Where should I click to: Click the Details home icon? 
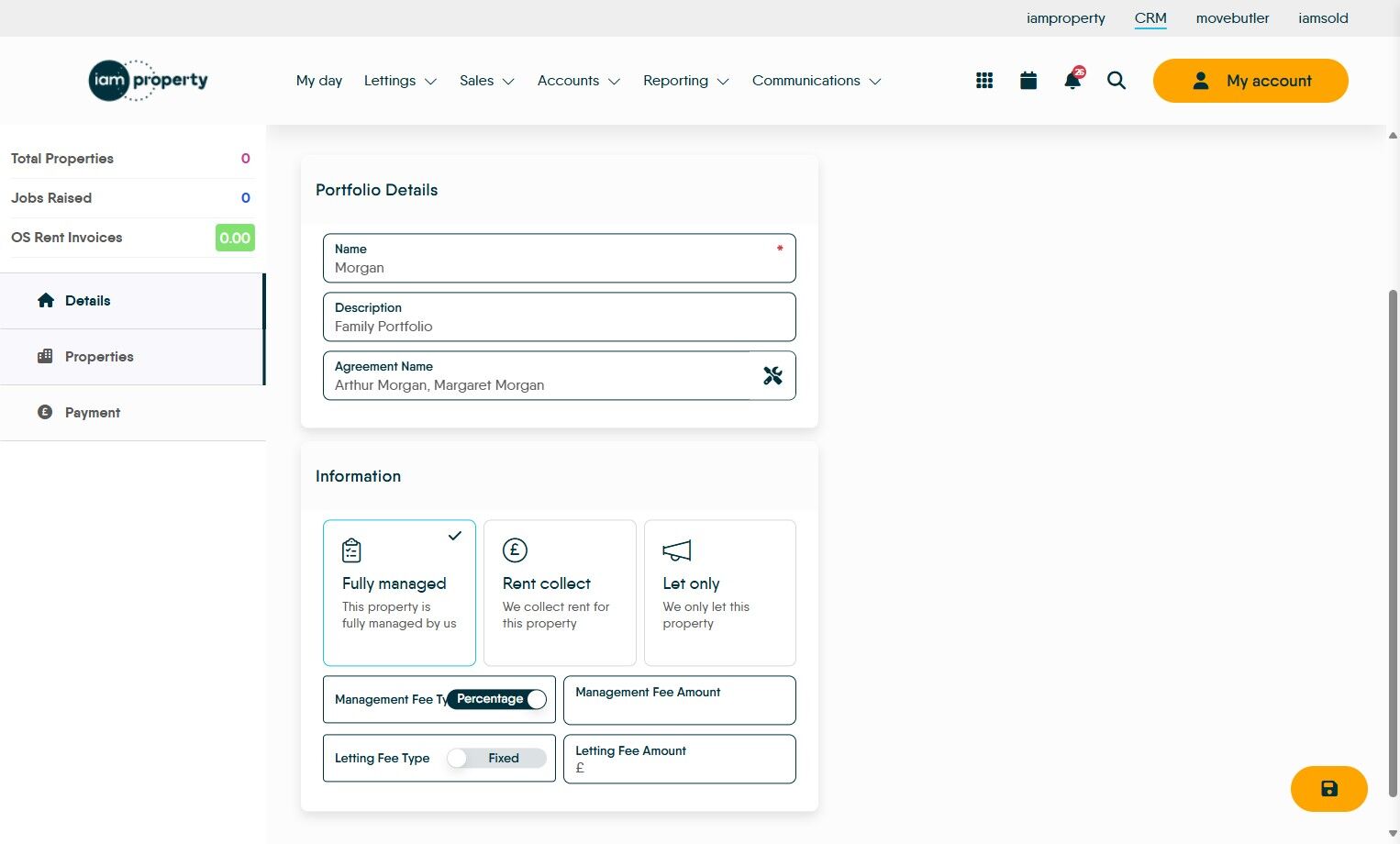46,300
